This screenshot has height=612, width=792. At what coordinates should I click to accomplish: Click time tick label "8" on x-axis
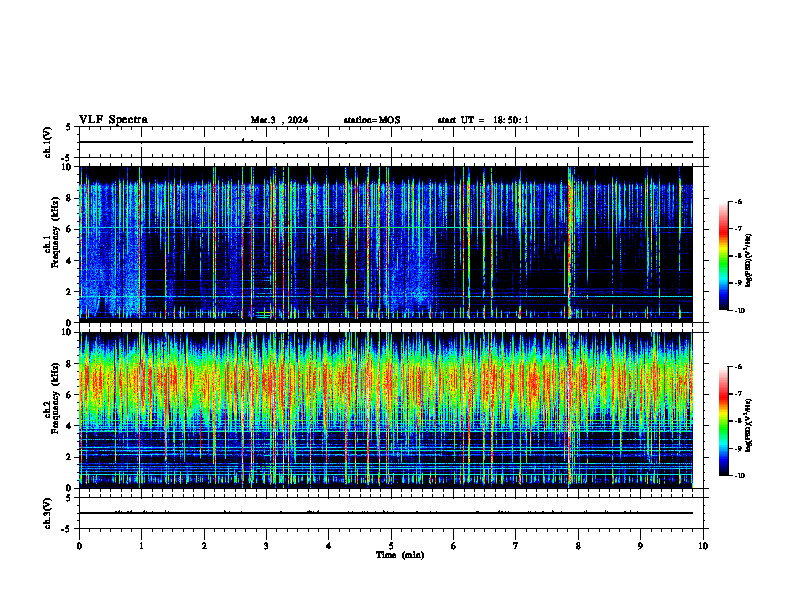(578, 546)
